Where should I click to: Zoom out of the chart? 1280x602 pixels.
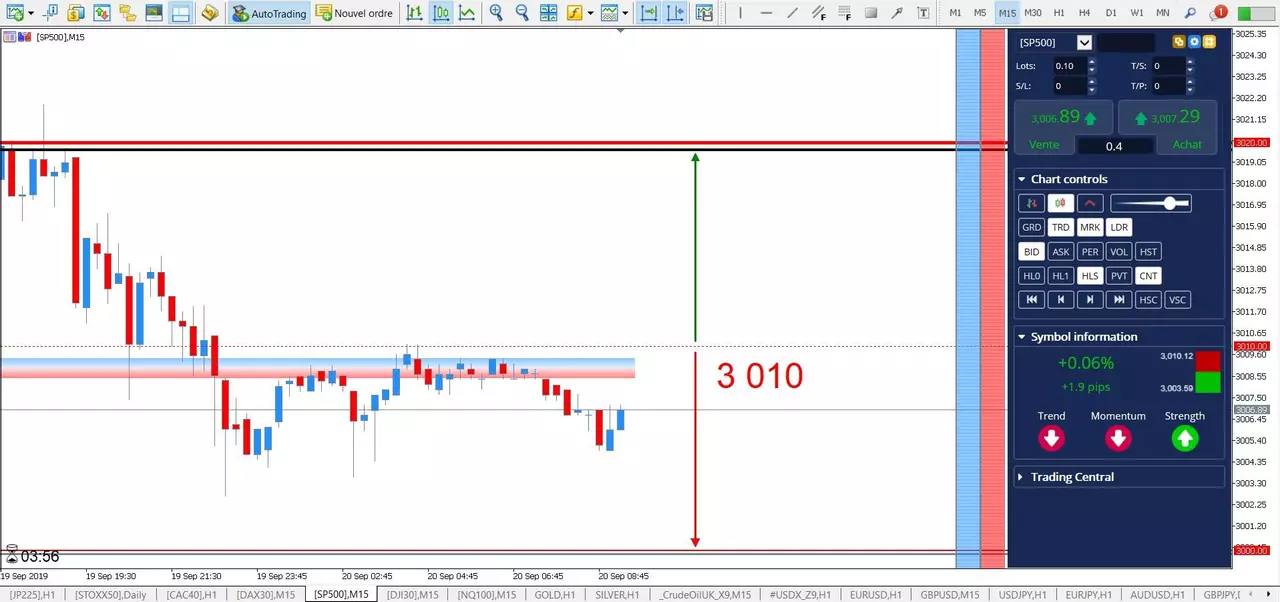[x=522, y=13]
